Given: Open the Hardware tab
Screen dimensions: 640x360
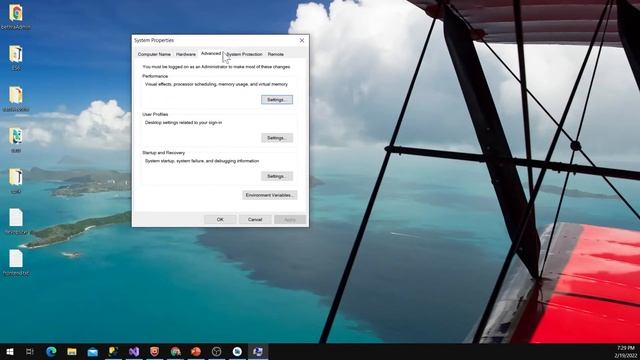Looking at the screenshot, I should click(186, 54).
